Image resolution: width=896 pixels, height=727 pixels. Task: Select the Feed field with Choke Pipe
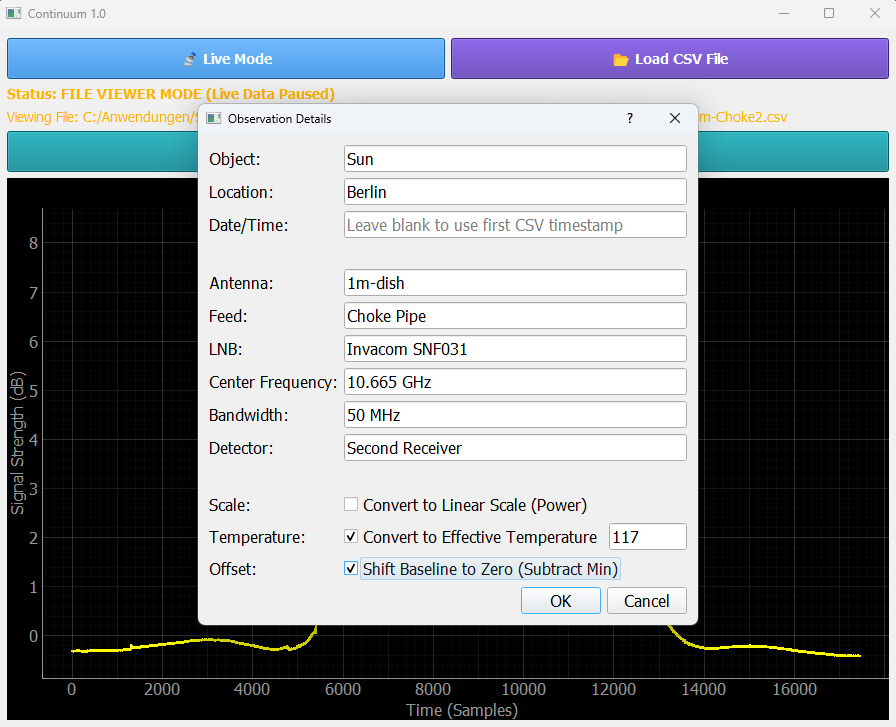click(515, 316)
